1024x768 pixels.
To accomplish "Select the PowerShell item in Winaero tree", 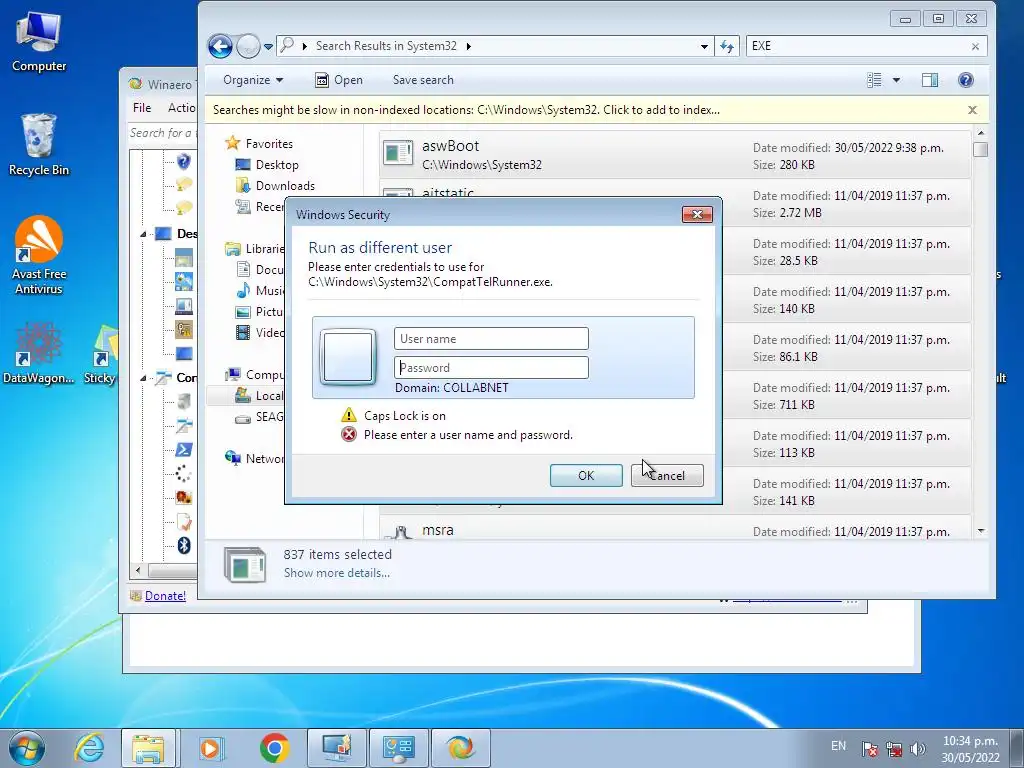I will [184, 449].
